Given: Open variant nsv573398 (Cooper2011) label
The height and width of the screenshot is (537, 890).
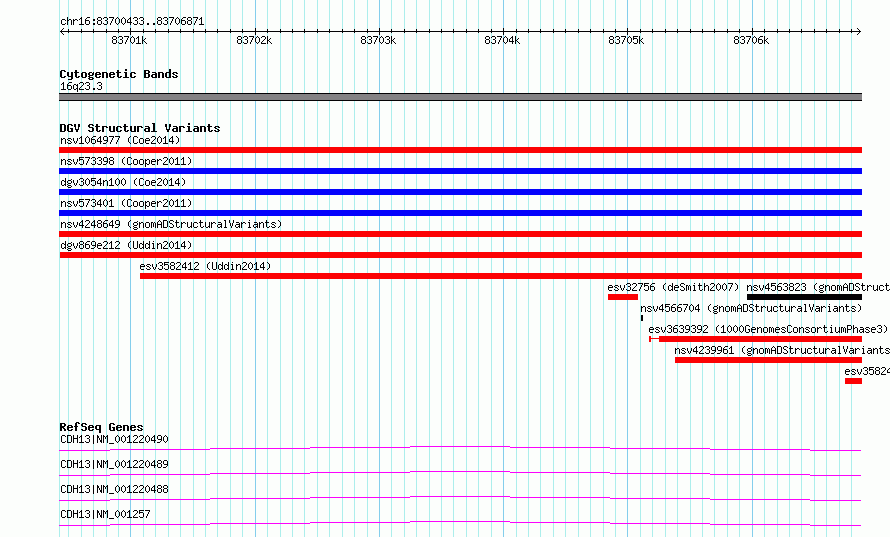Looking at the screenshot, I should click(126, 161).
